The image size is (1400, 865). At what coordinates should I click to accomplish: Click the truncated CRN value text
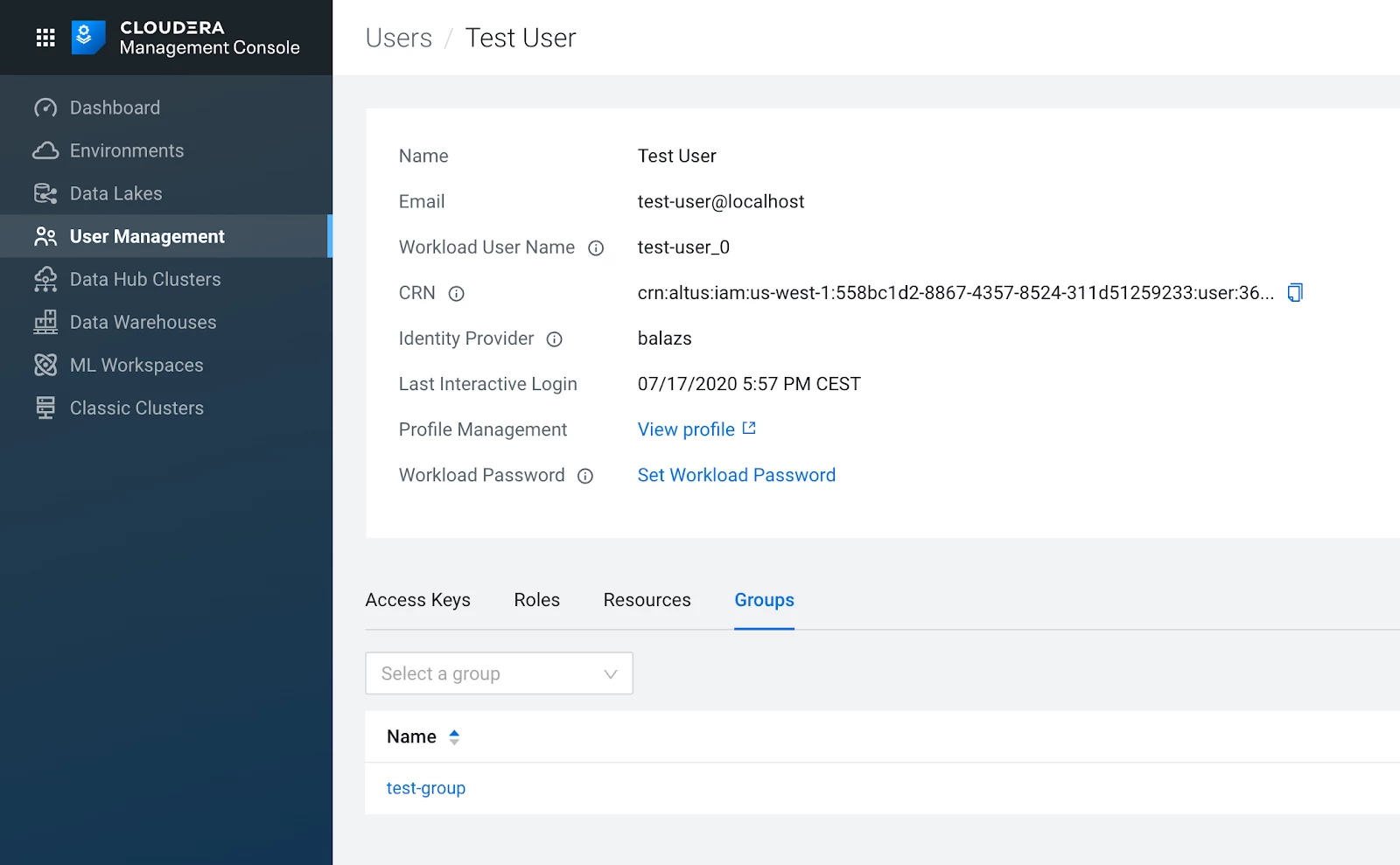[955, 293]
